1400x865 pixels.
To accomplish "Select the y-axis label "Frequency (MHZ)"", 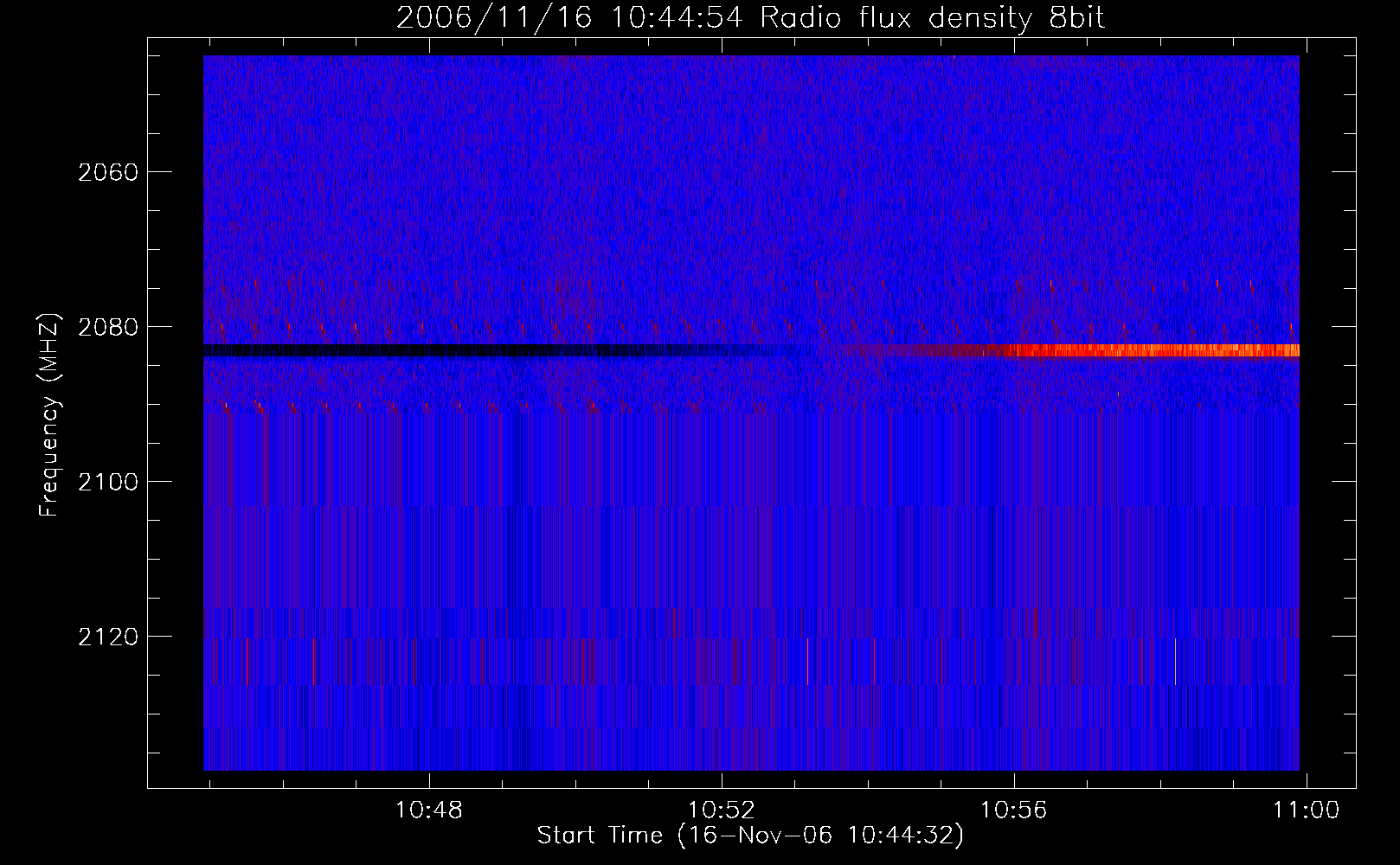I will [50, 416].
